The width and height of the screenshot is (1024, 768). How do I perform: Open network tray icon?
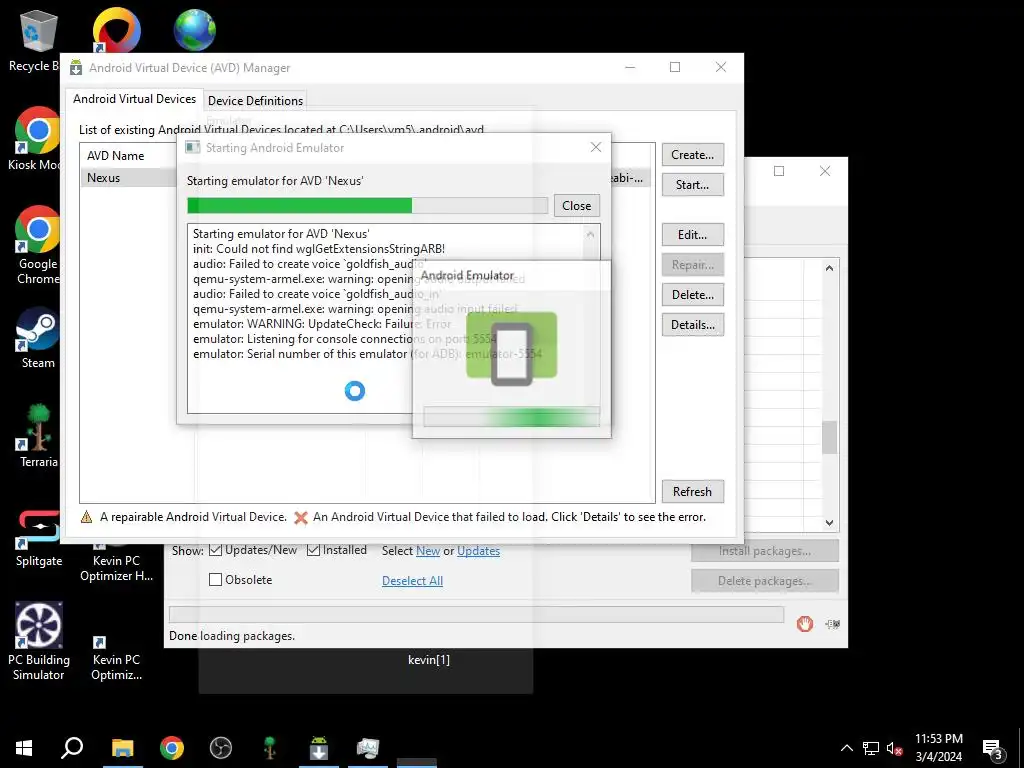click(871, 748)
